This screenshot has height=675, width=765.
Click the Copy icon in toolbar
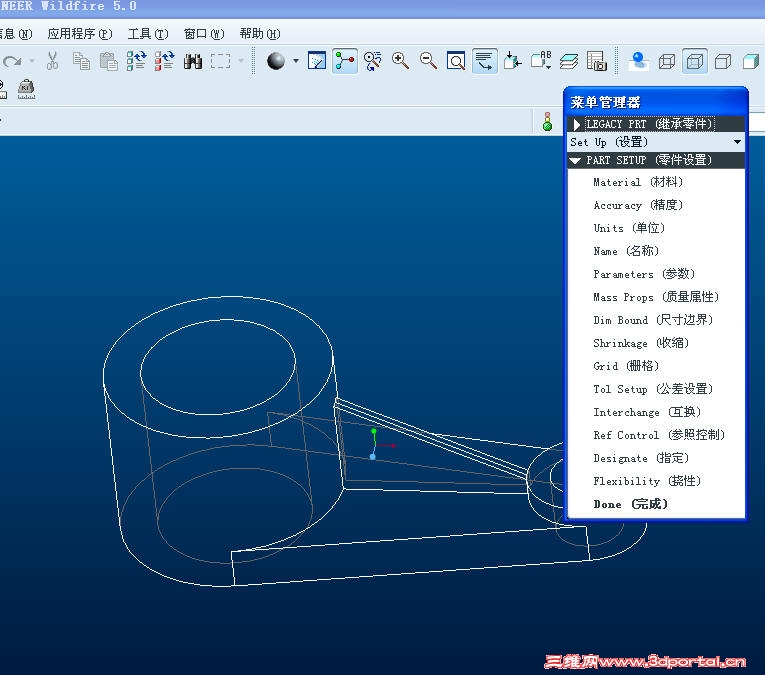pyautogui.click(x=81, y=61)
